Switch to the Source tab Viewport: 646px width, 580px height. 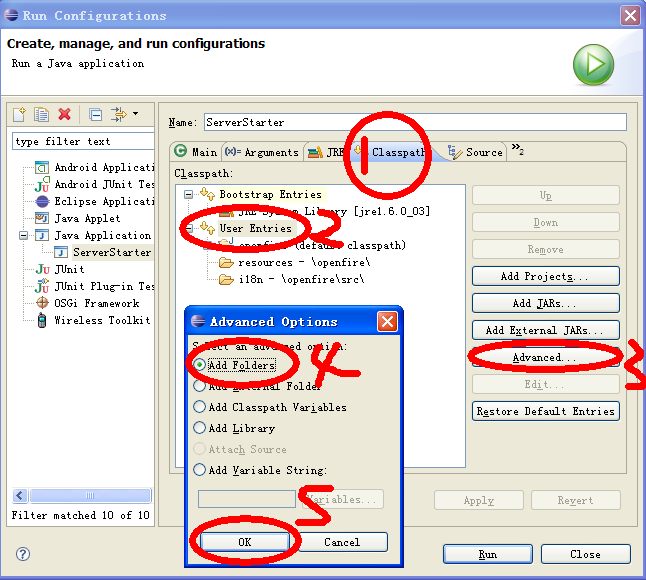point(475,152)
